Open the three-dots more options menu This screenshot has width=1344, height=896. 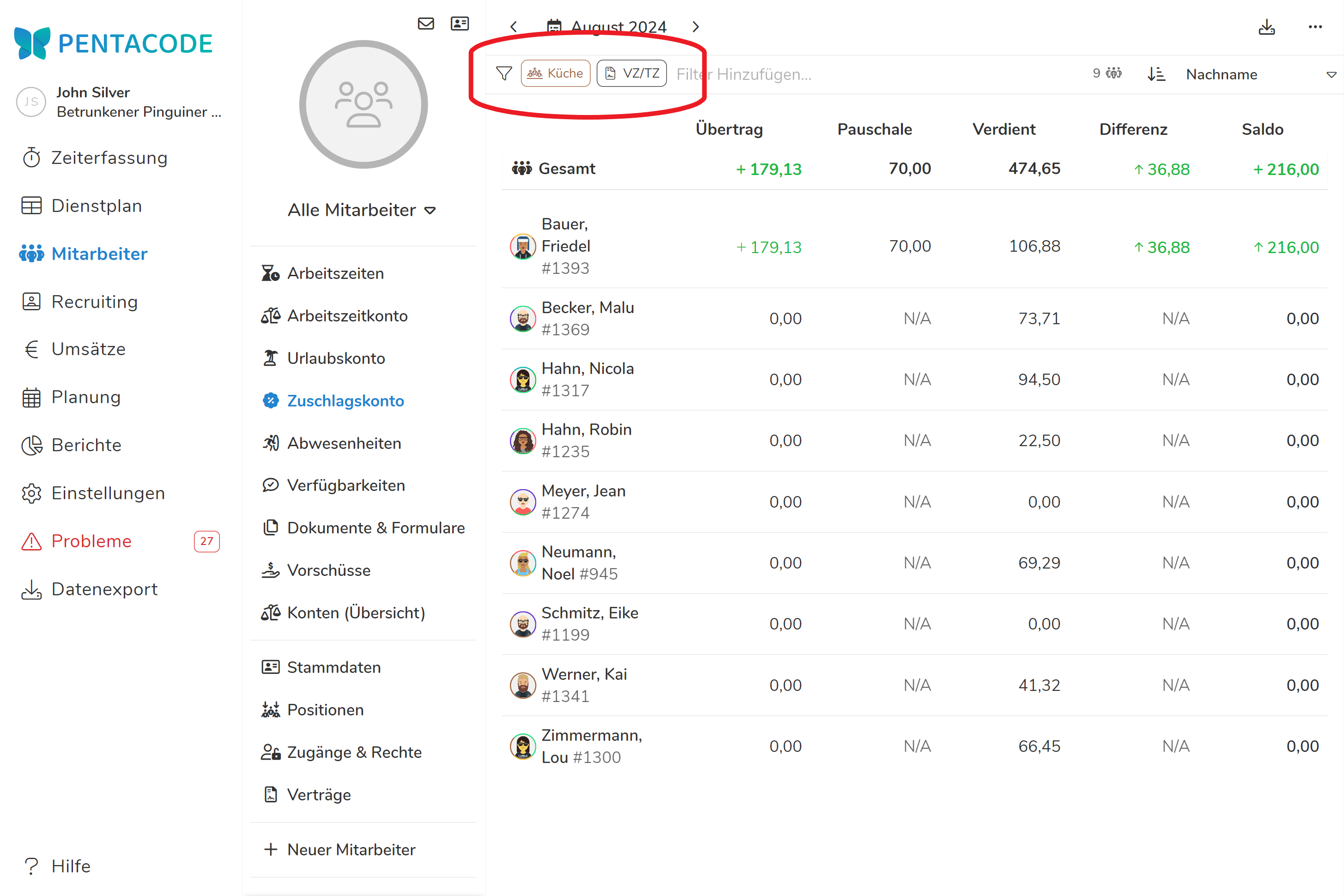click(1315, 27)
